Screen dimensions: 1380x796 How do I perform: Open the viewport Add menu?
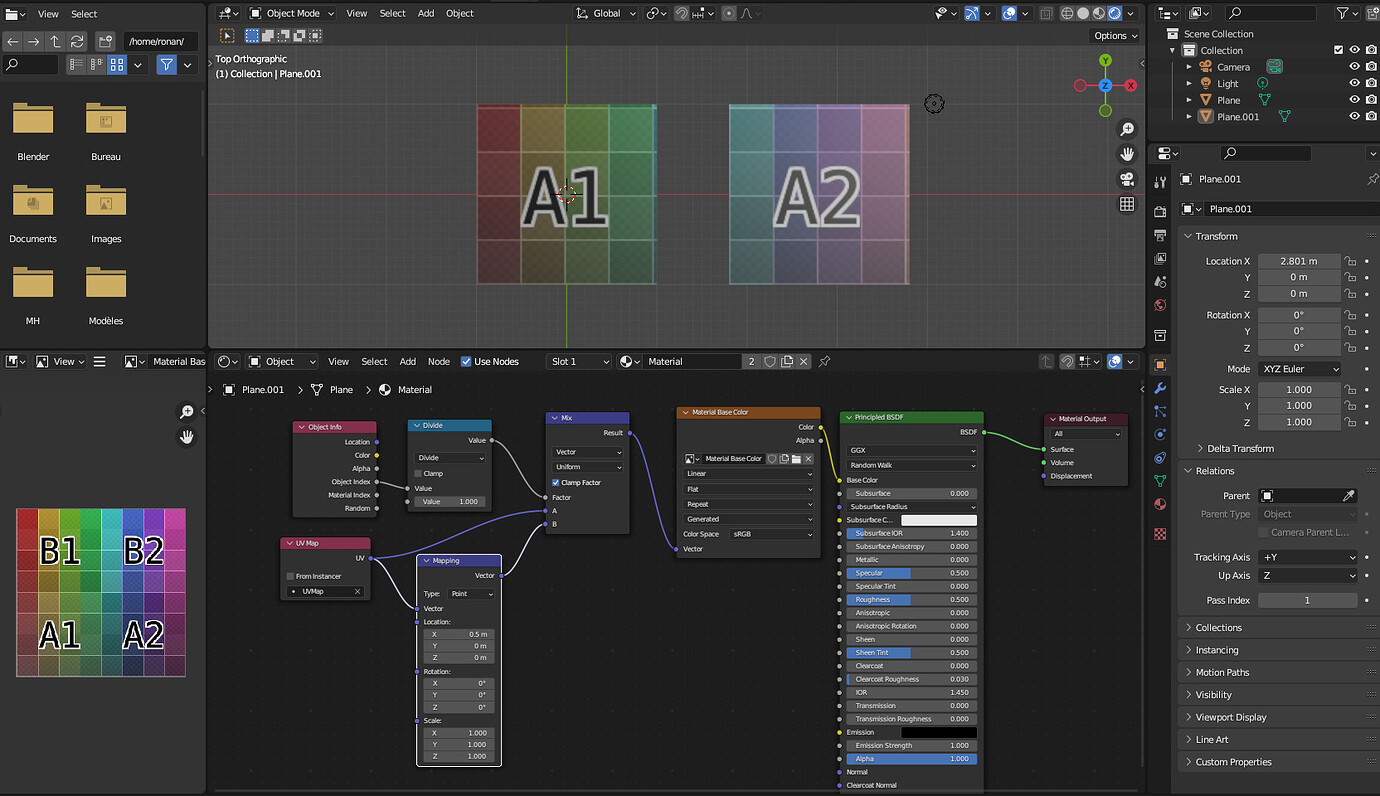[426, 13]
